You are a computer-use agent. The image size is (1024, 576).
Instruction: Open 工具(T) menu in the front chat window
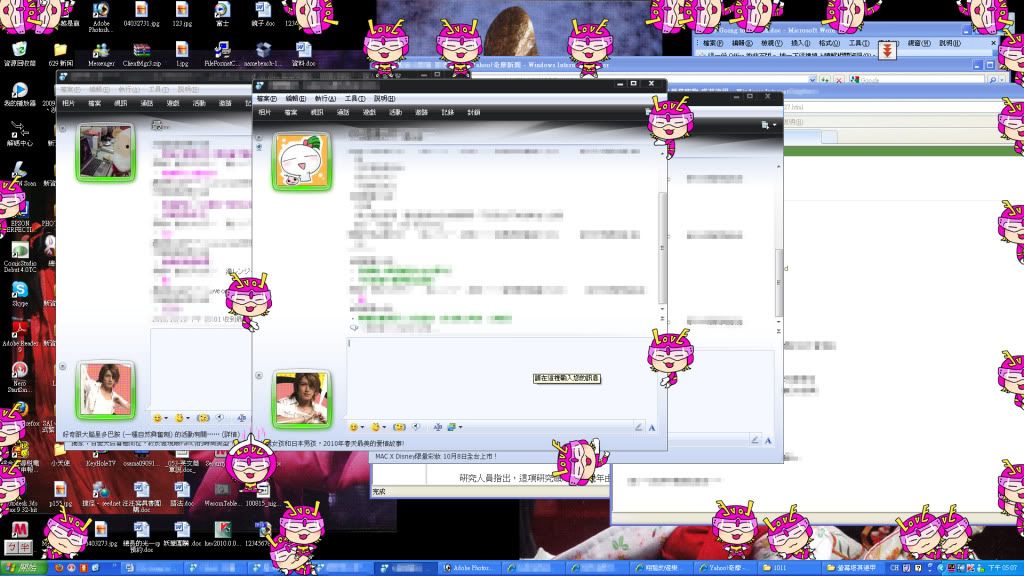[x=355, y=99]
